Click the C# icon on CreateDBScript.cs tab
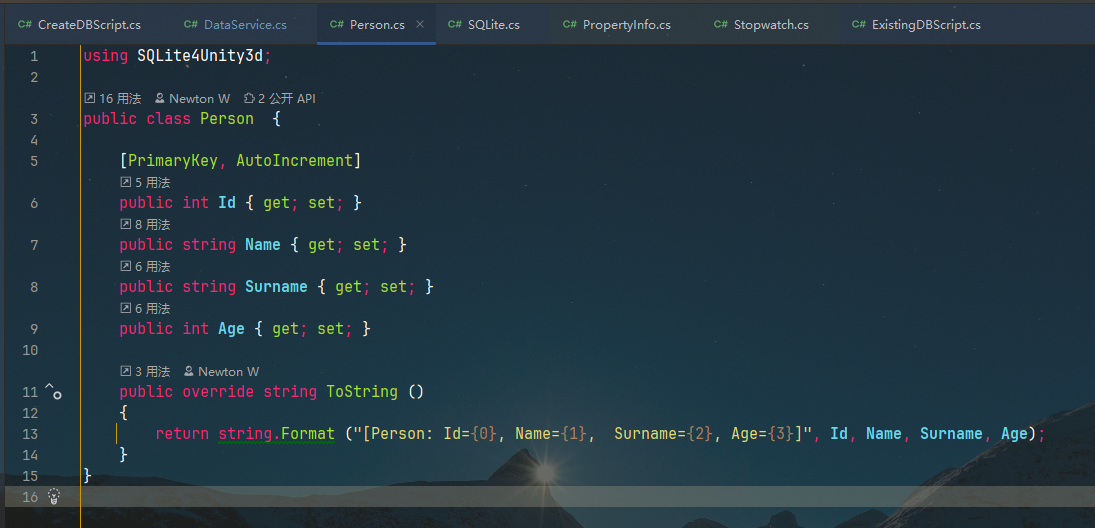Screen dimensions: 1095x528 pyautogui.click(x=25, y=24)
